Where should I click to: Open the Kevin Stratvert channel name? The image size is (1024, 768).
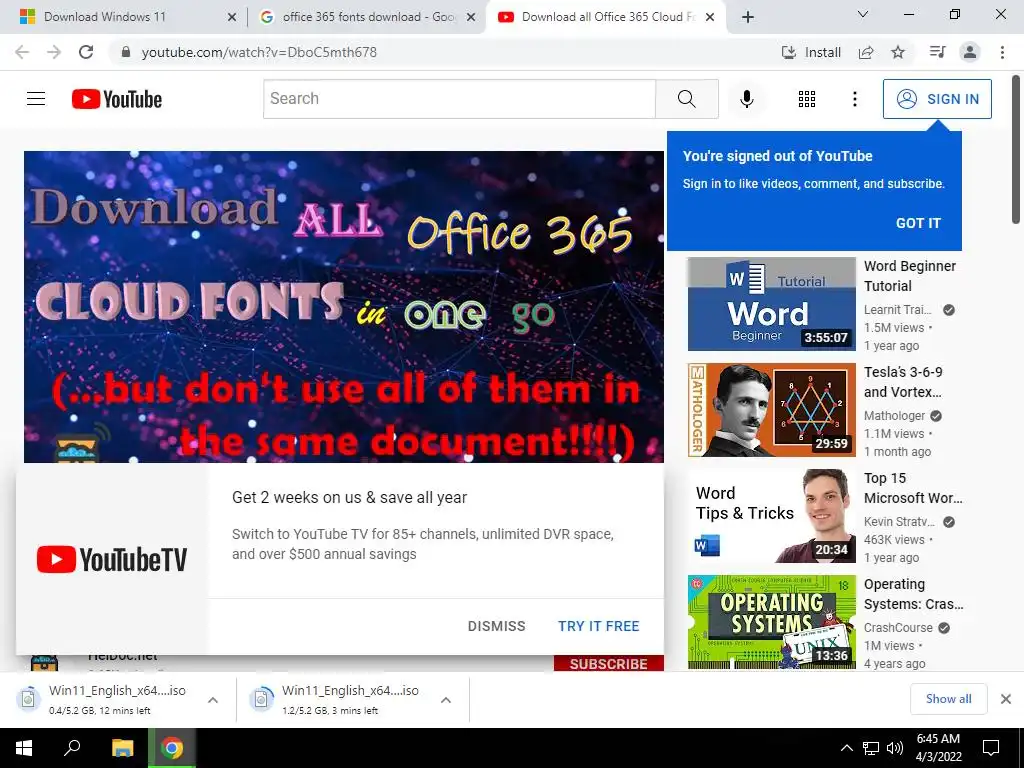899,521
